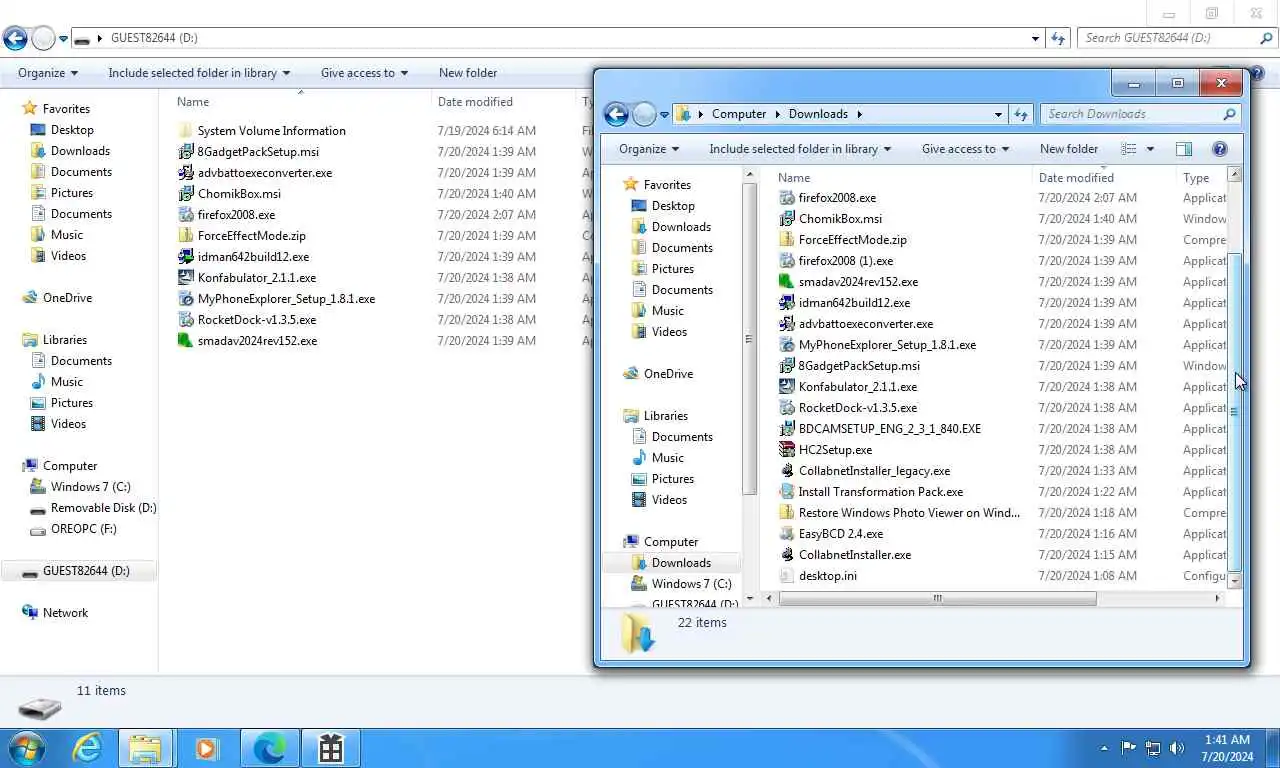
Task: Click scroll down arrow in Downloads file list
Action: point(1234,581)
